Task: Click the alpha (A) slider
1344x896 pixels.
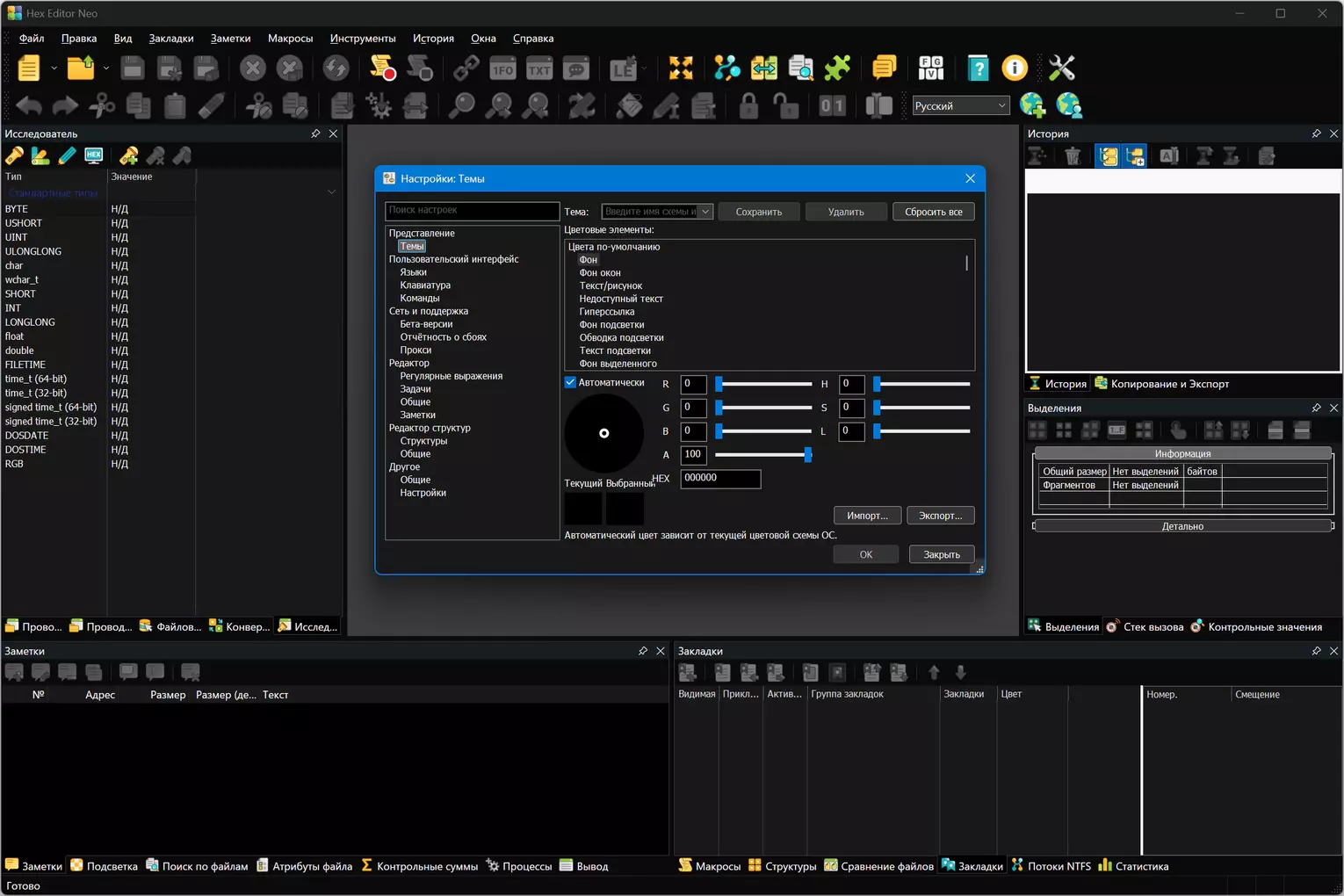Action: click(763, 455)
